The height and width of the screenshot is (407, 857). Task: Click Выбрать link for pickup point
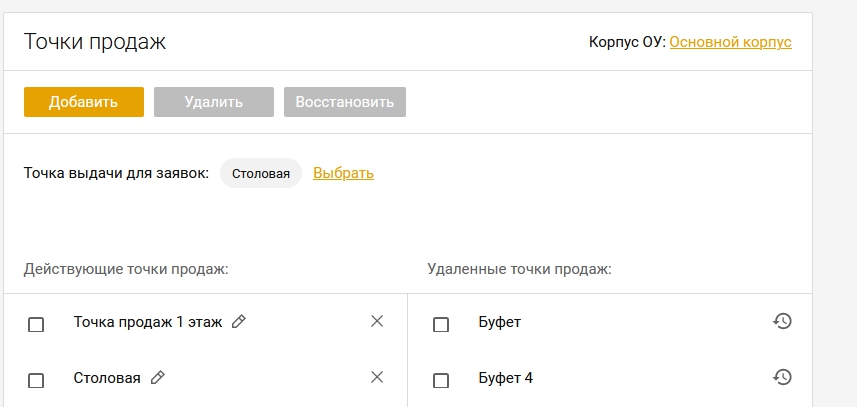pos(343,173)
